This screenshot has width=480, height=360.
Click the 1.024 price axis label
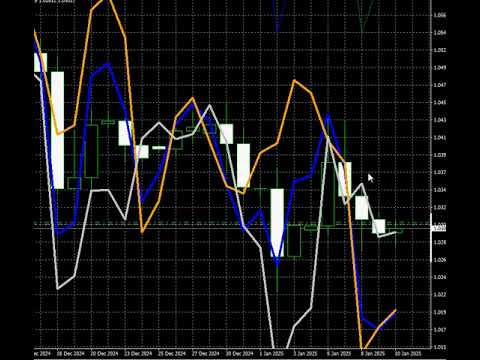(439, 277)
